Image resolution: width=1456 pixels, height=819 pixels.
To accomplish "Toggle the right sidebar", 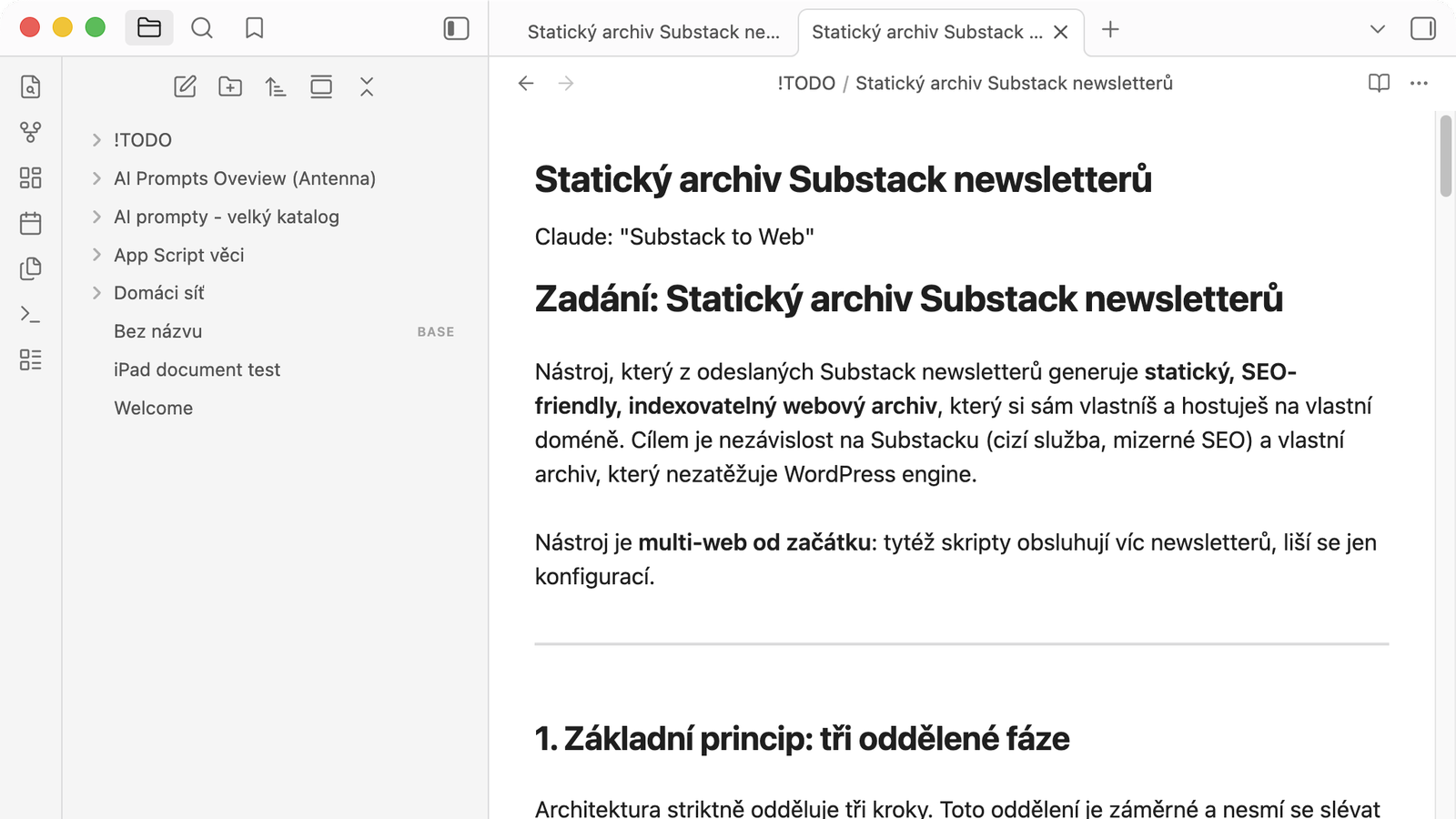I will click(1423, 29).
